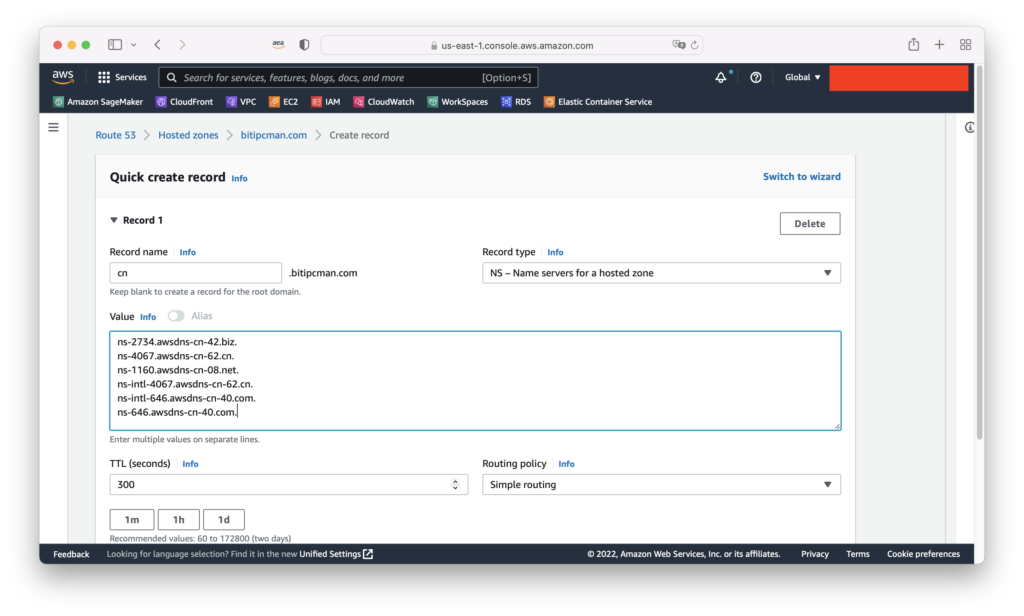The height and width of the screenshot is (616, 1024).
Task: Open the CloudWatch favorite shortcut
Action: click(x=383, y=102)
